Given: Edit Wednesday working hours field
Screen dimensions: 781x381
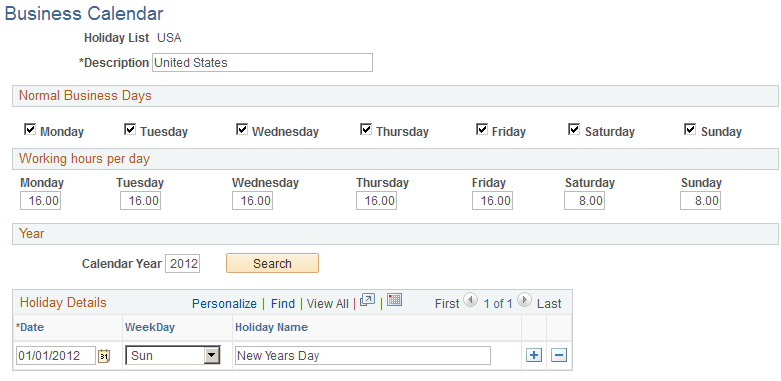Looking at the screenshot, I should [253, 201].
